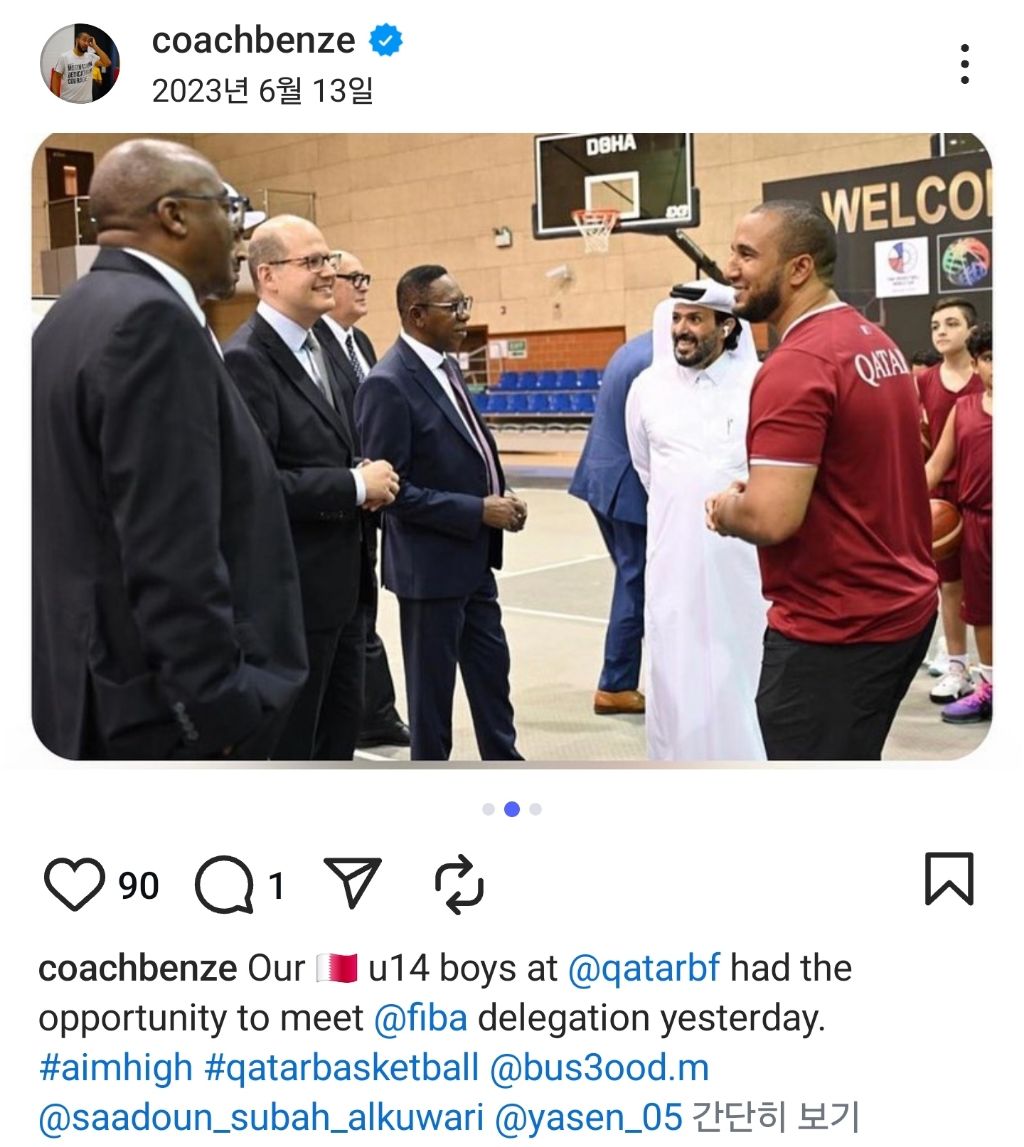Screen dimensions: 1024x1147
Task: Open the #qatarbasketball hashtag
Action: click(341, 1067)
